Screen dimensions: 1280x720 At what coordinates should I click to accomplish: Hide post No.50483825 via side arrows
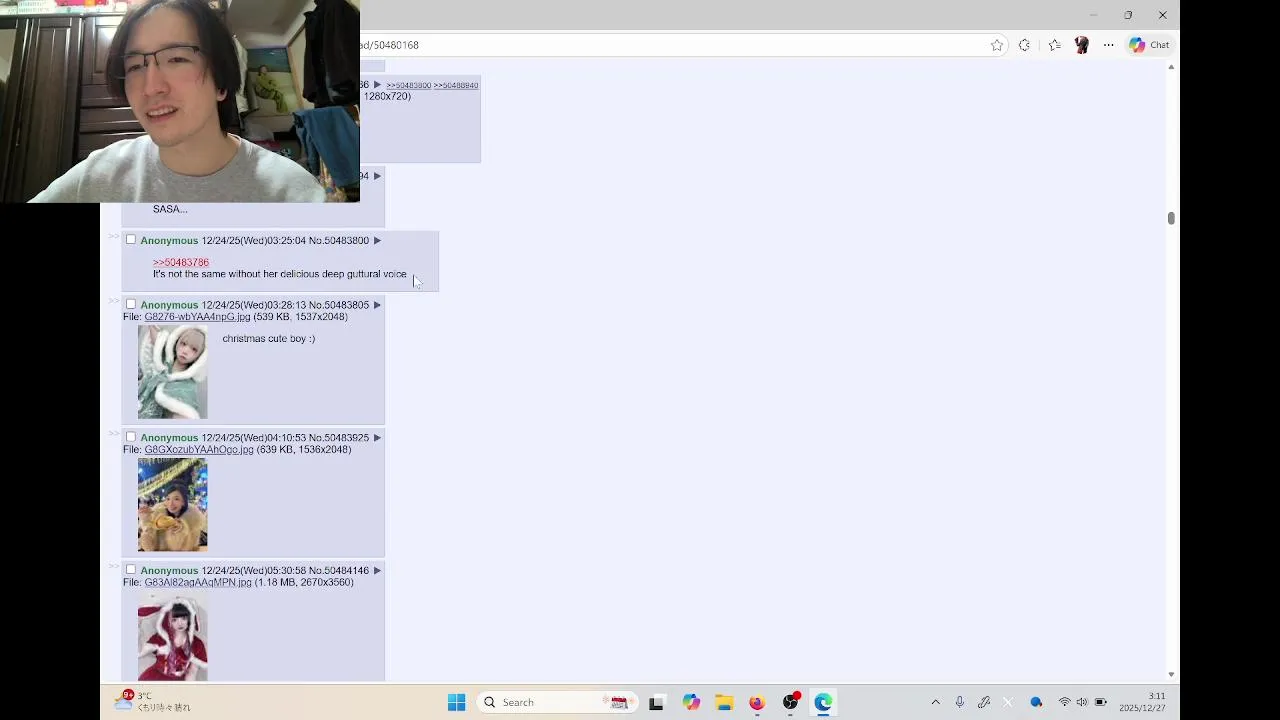[114, 435]
